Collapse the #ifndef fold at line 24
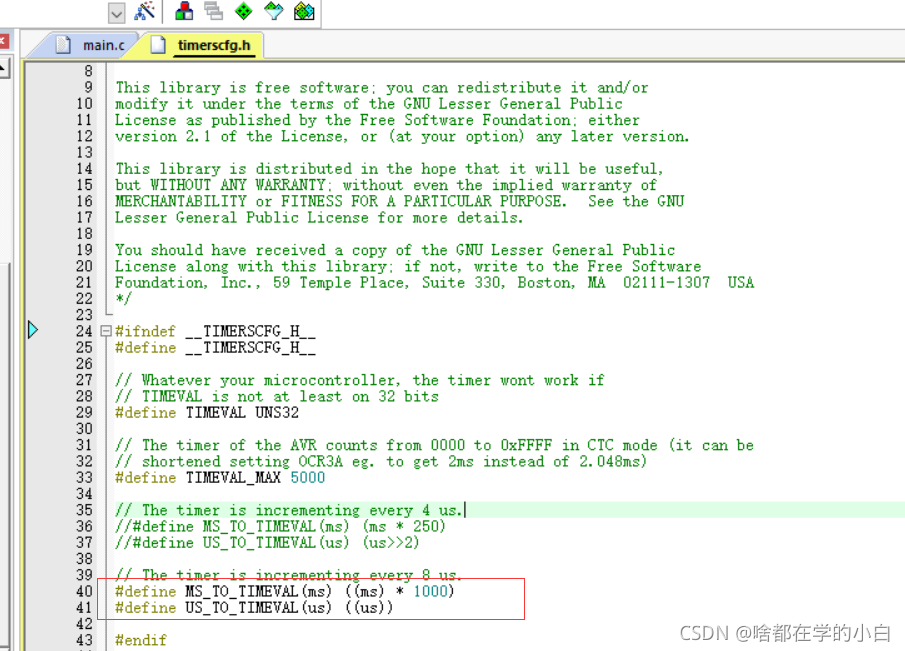Viewport: 905px width, 651px height. (x=105, y=331)
